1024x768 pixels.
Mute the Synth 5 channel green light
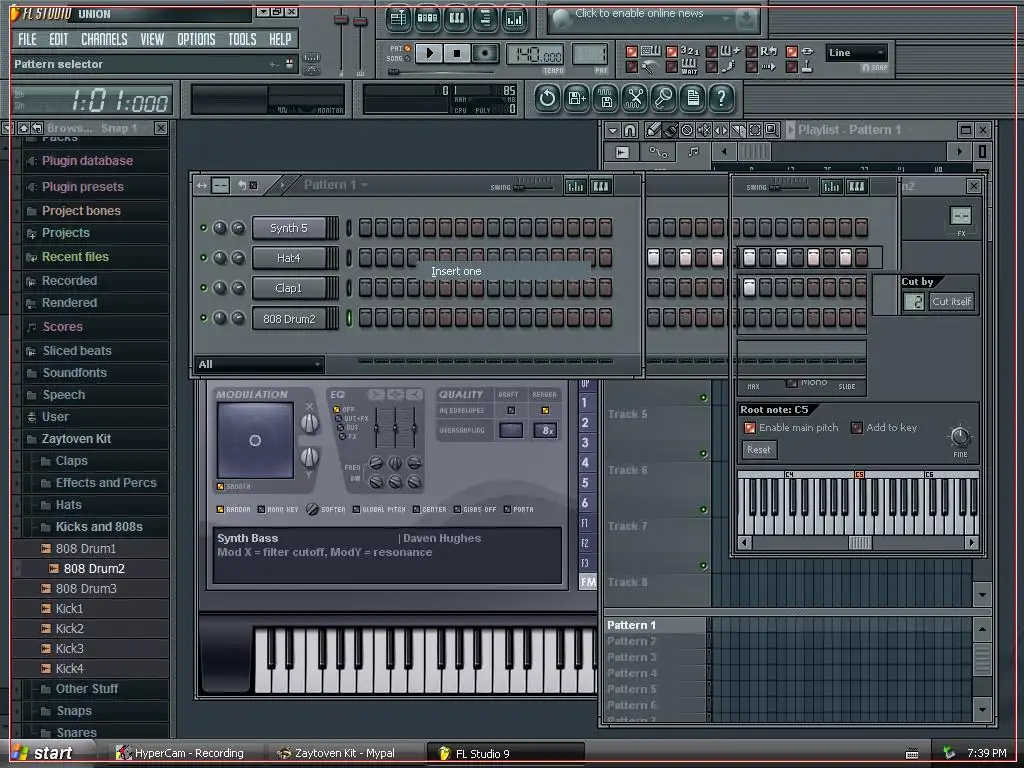pyautogui.click(x=203, y=228)
